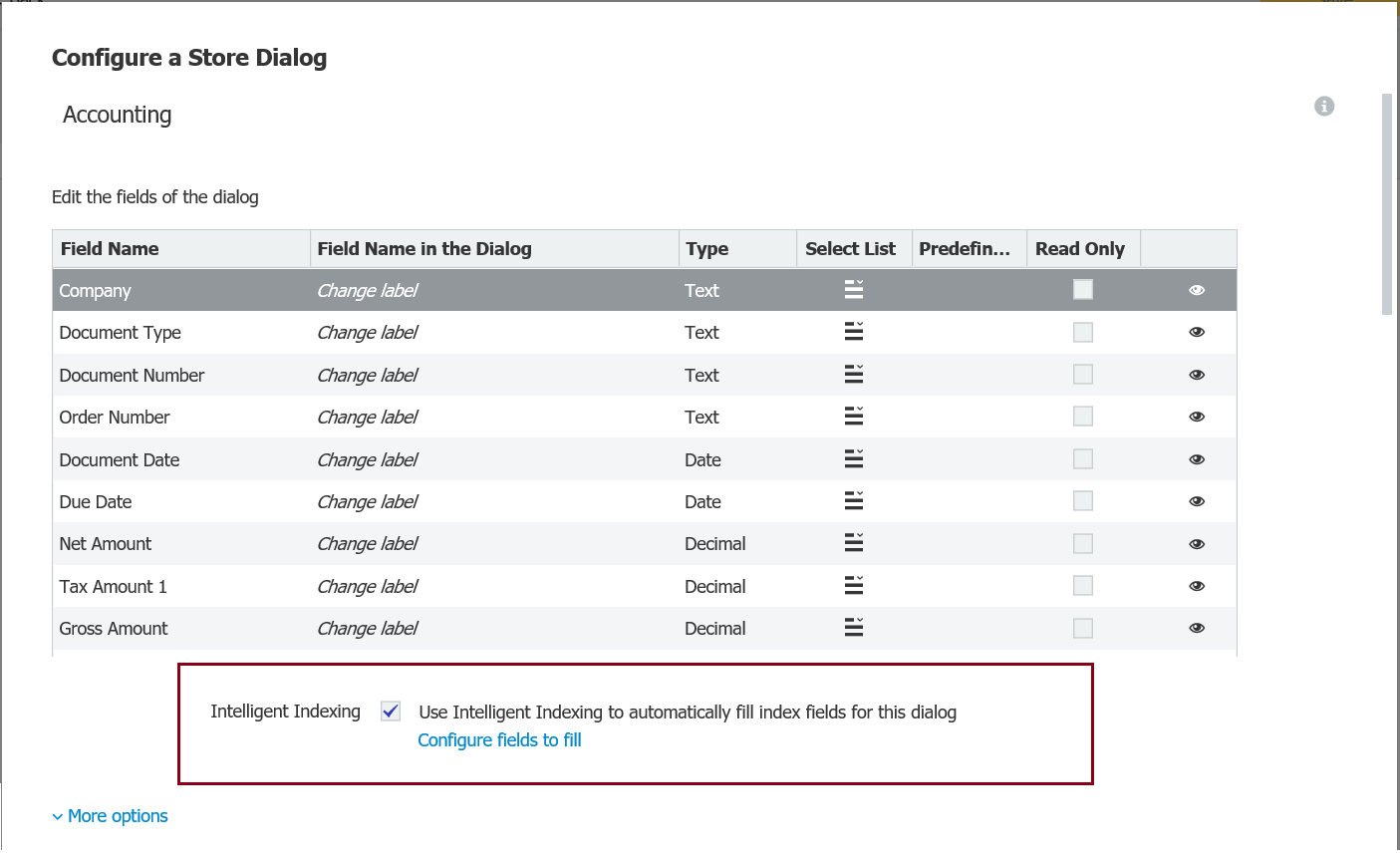
Task: Hide the Gross Amount field
Action: 1197,627
